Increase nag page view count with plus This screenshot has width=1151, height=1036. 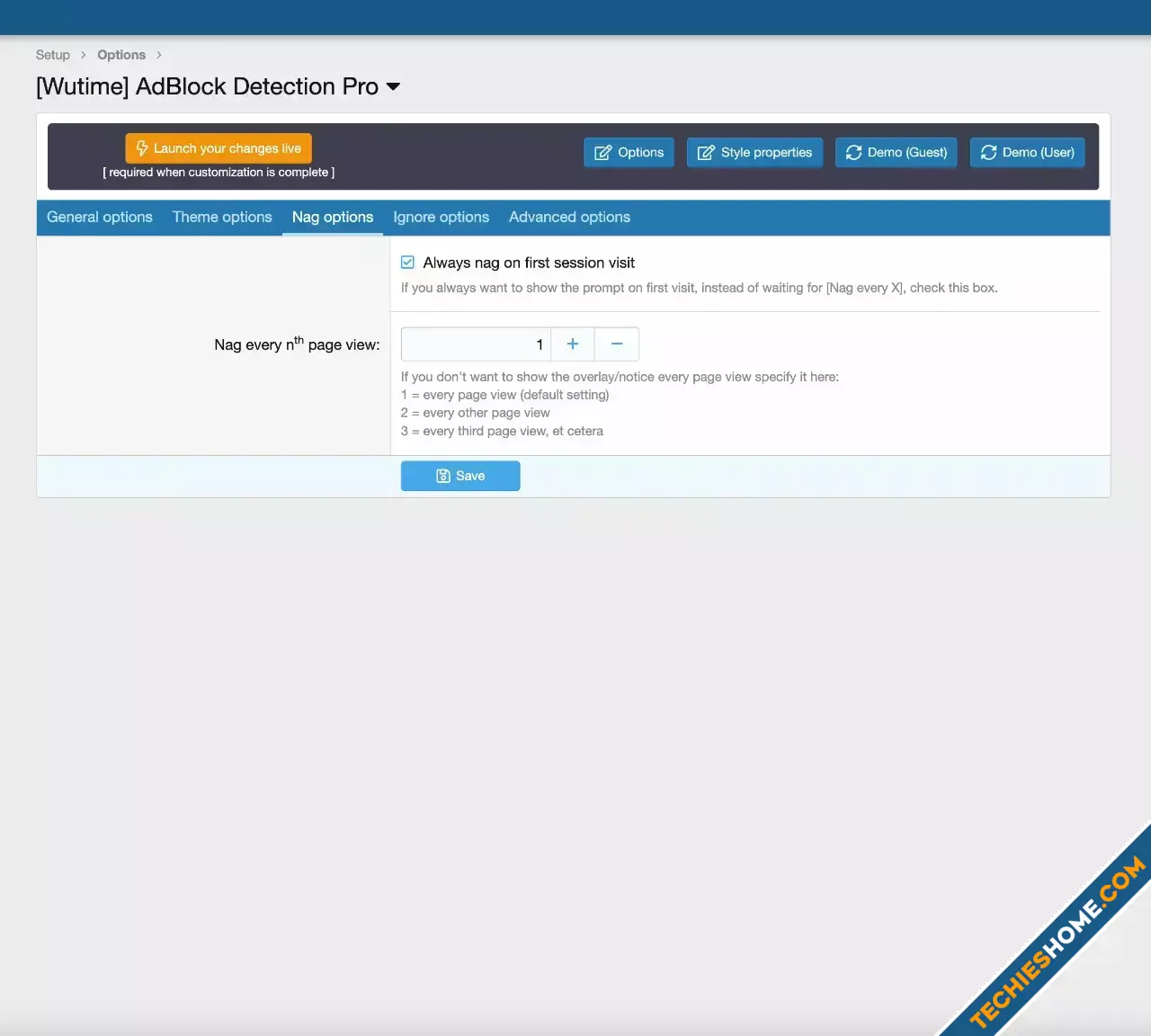point(573,344)
